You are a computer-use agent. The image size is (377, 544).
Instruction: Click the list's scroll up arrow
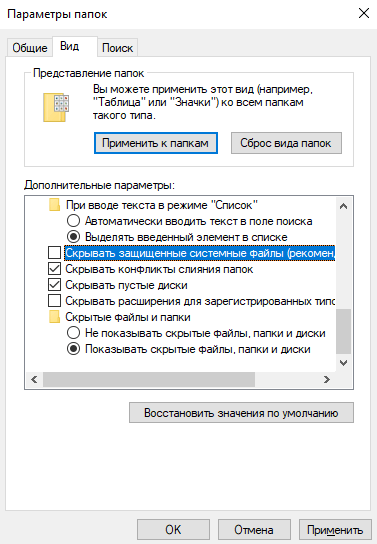point(343,206)
